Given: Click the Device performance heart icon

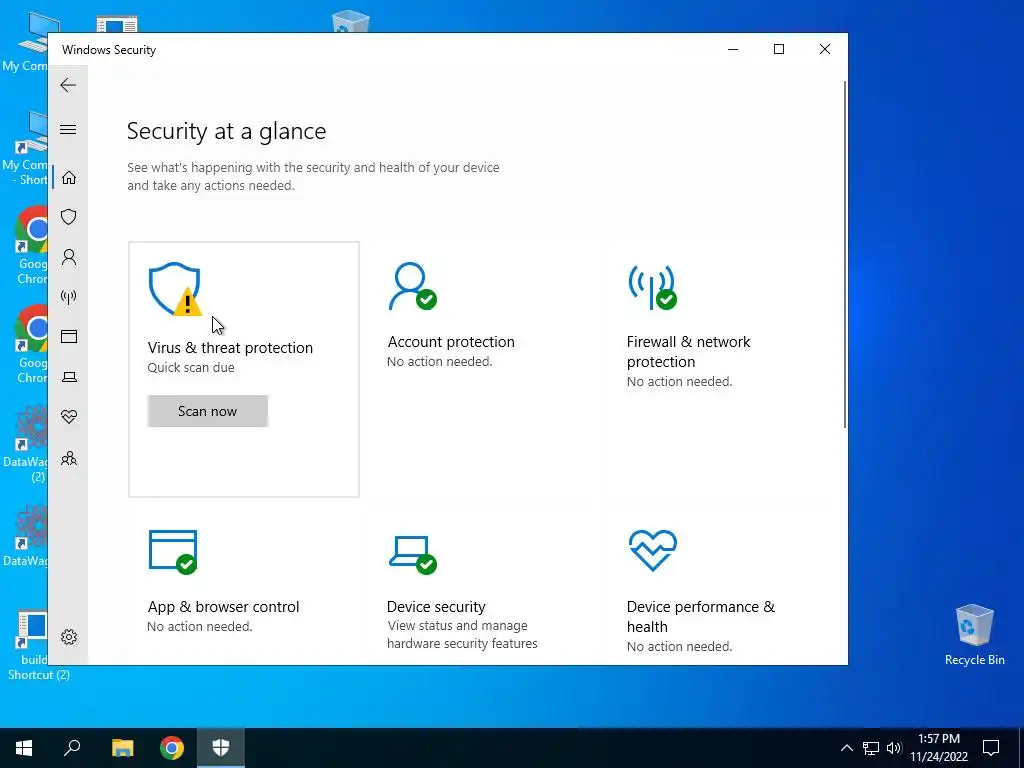Looking at the screenshot, I should click(x=652, y=551).
